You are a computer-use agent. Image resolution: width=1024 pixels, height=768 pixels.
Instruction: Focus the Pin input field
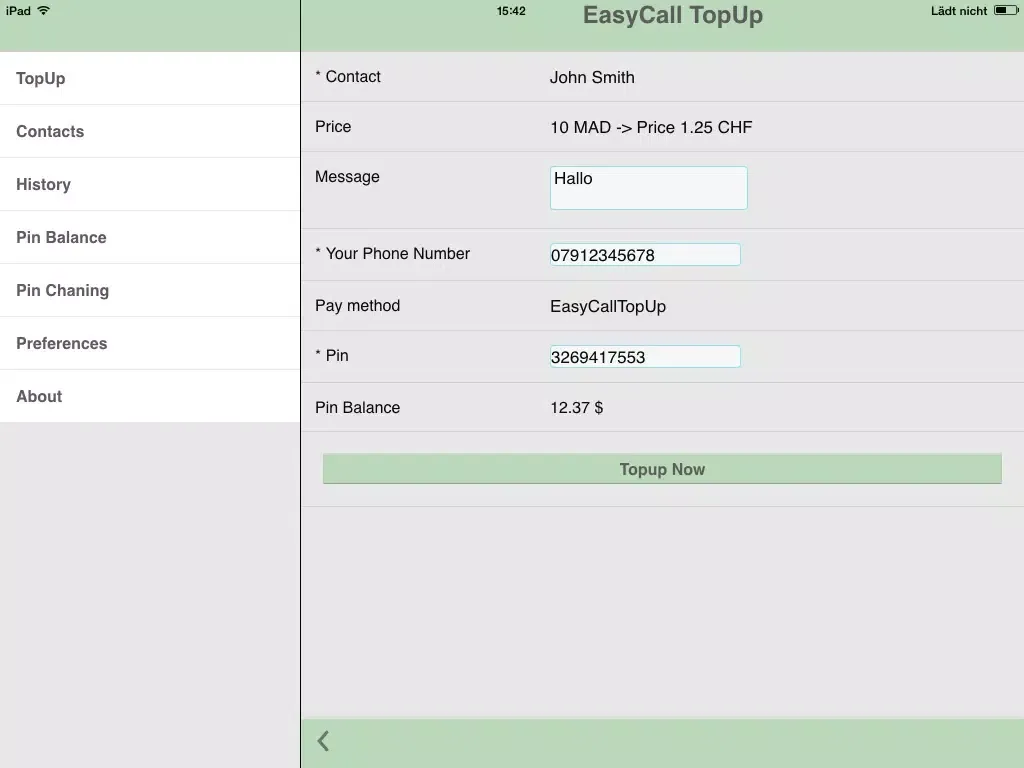tap(645, 357)
